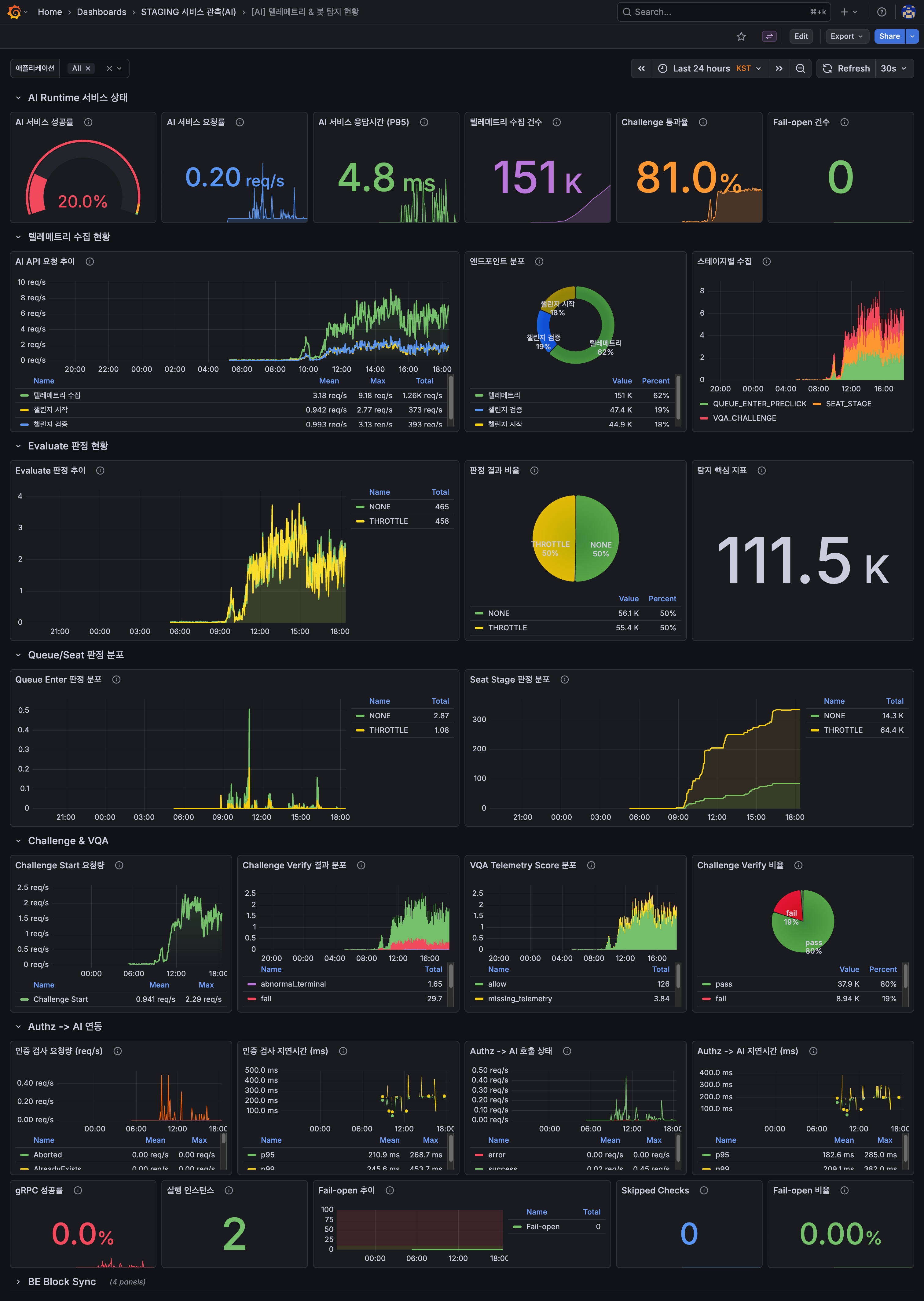924x1301 pixels.
Task: Click info icon beside Challenge 통과율 panel
Action: tap(703, 122)
